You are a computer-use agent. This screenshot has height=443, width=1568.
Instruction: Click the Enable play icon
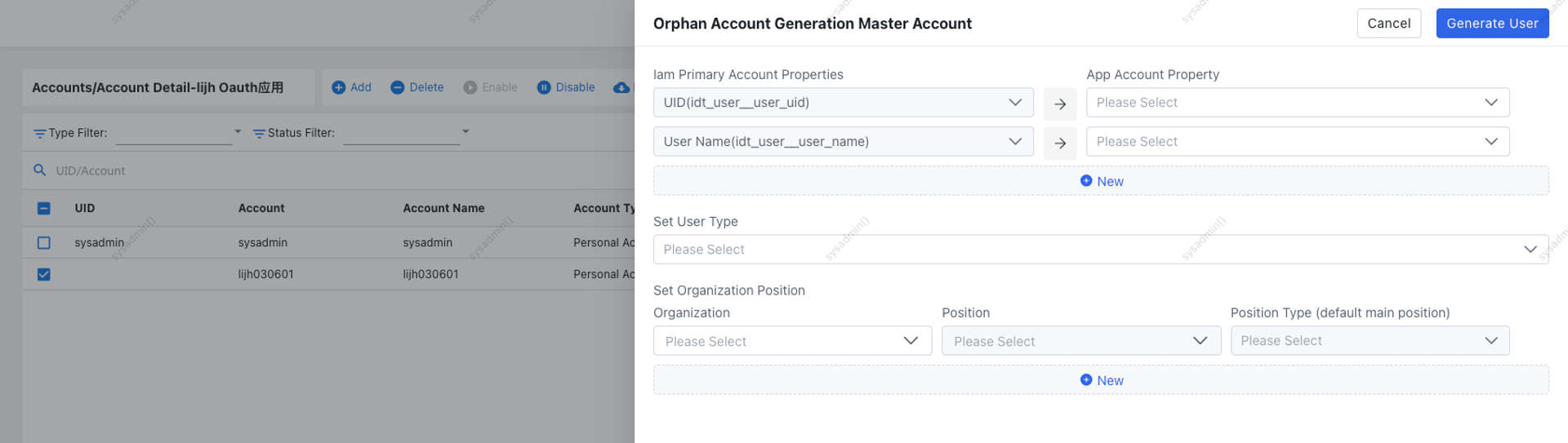[x=470, y=87]
